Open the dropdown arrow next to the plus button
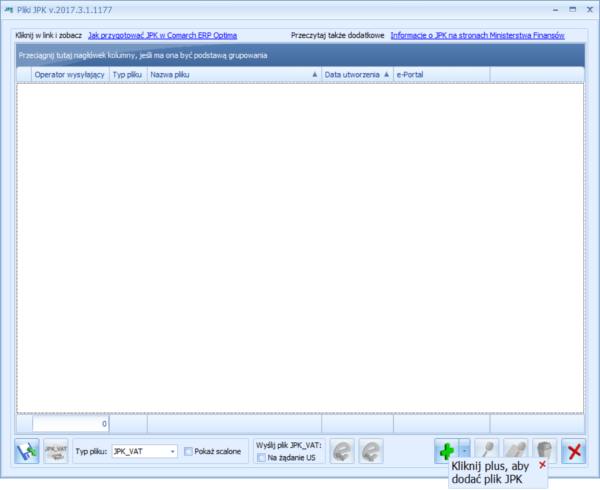 click(464, 451)
